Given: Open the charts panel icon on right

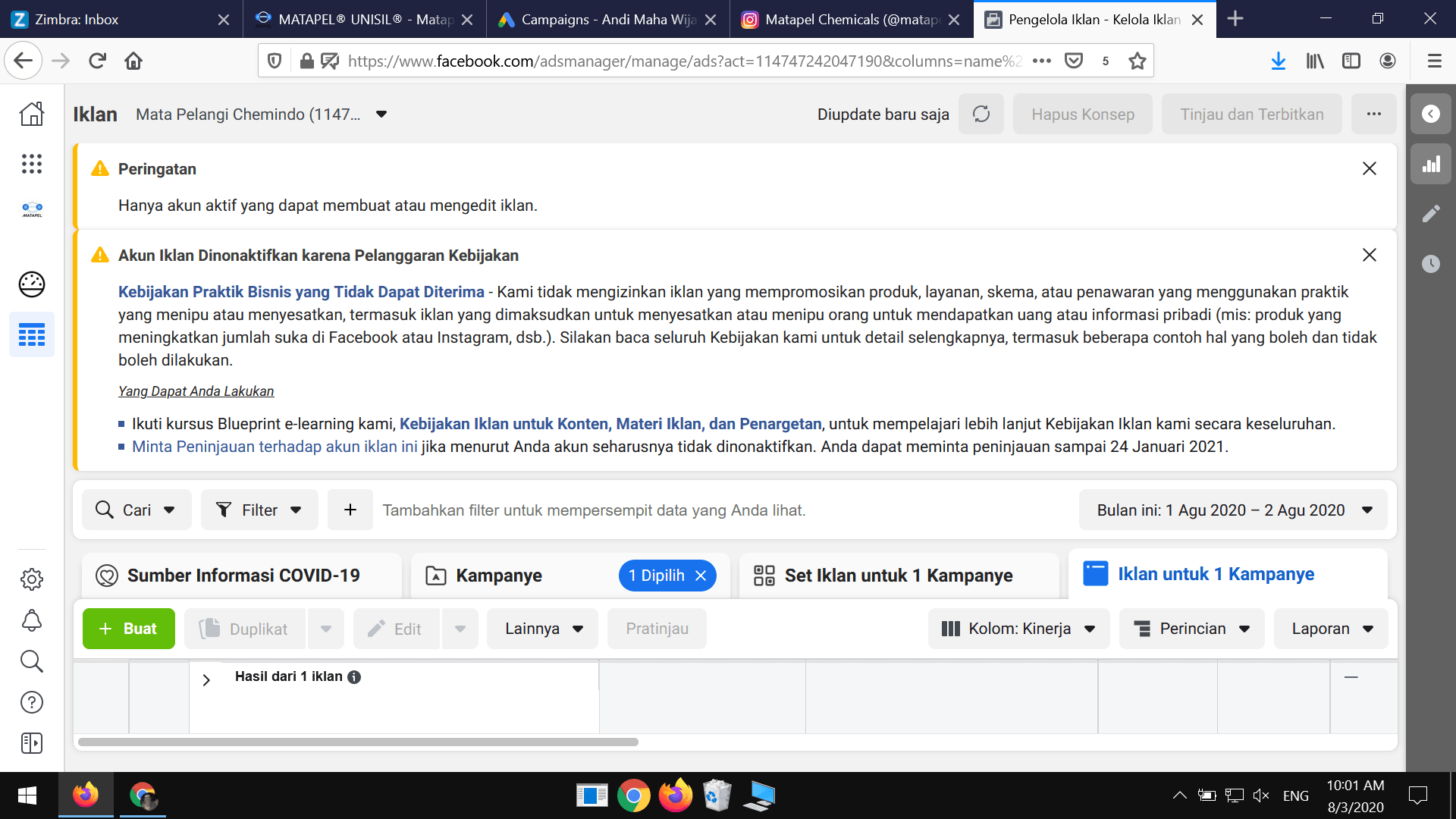Looking at the screenshot, I should [x=1430, y=165].
